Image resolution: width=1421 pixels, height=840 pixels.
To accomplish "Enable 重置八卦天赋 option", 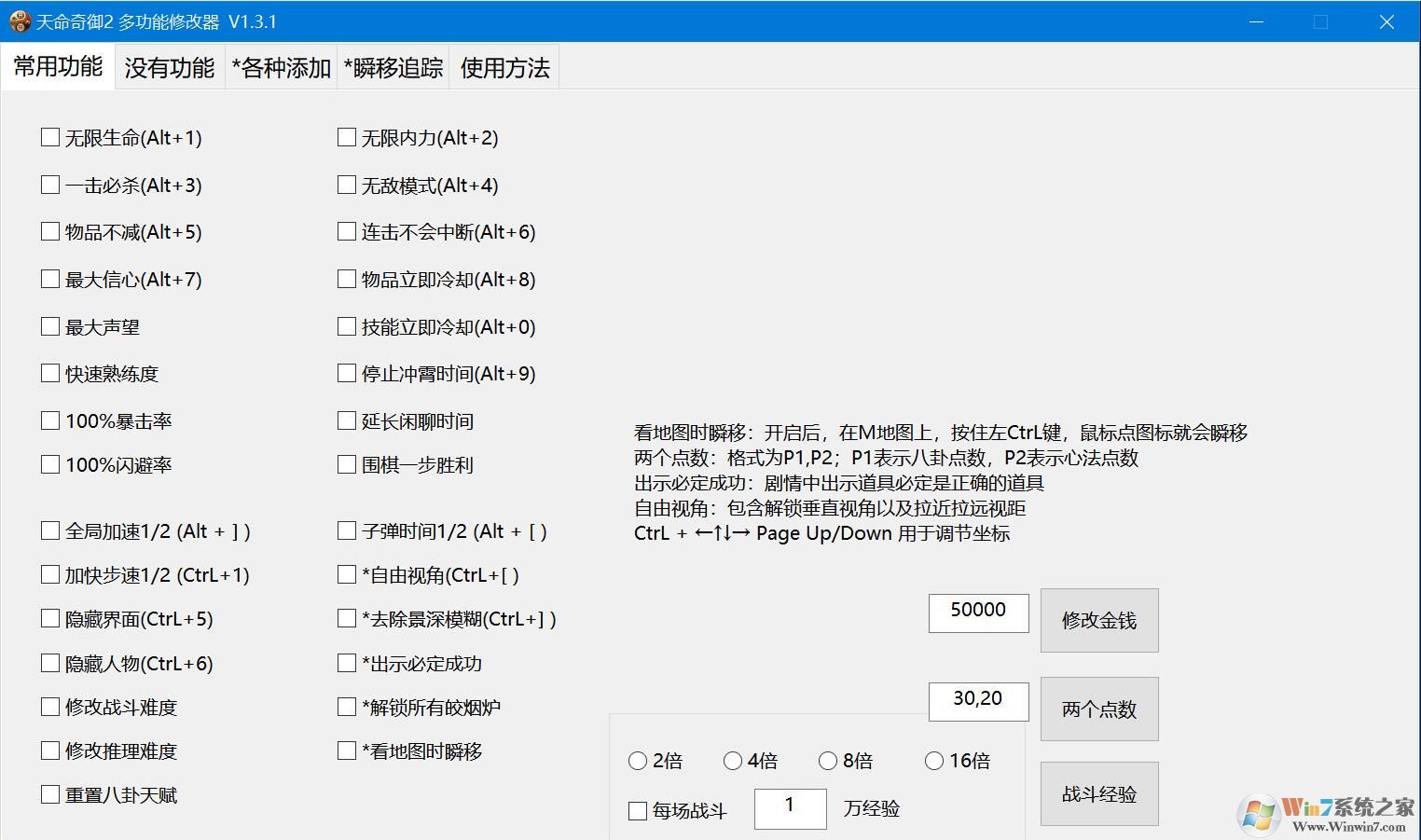I will [x=50, y=793].
